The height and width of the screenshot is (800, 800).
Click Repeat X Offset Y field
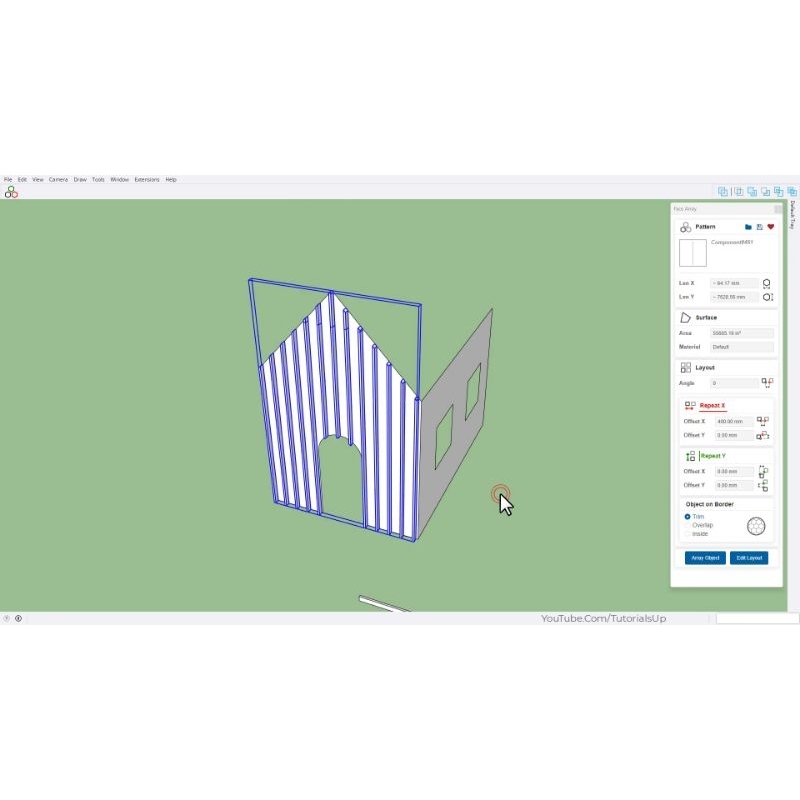(734, 435)
